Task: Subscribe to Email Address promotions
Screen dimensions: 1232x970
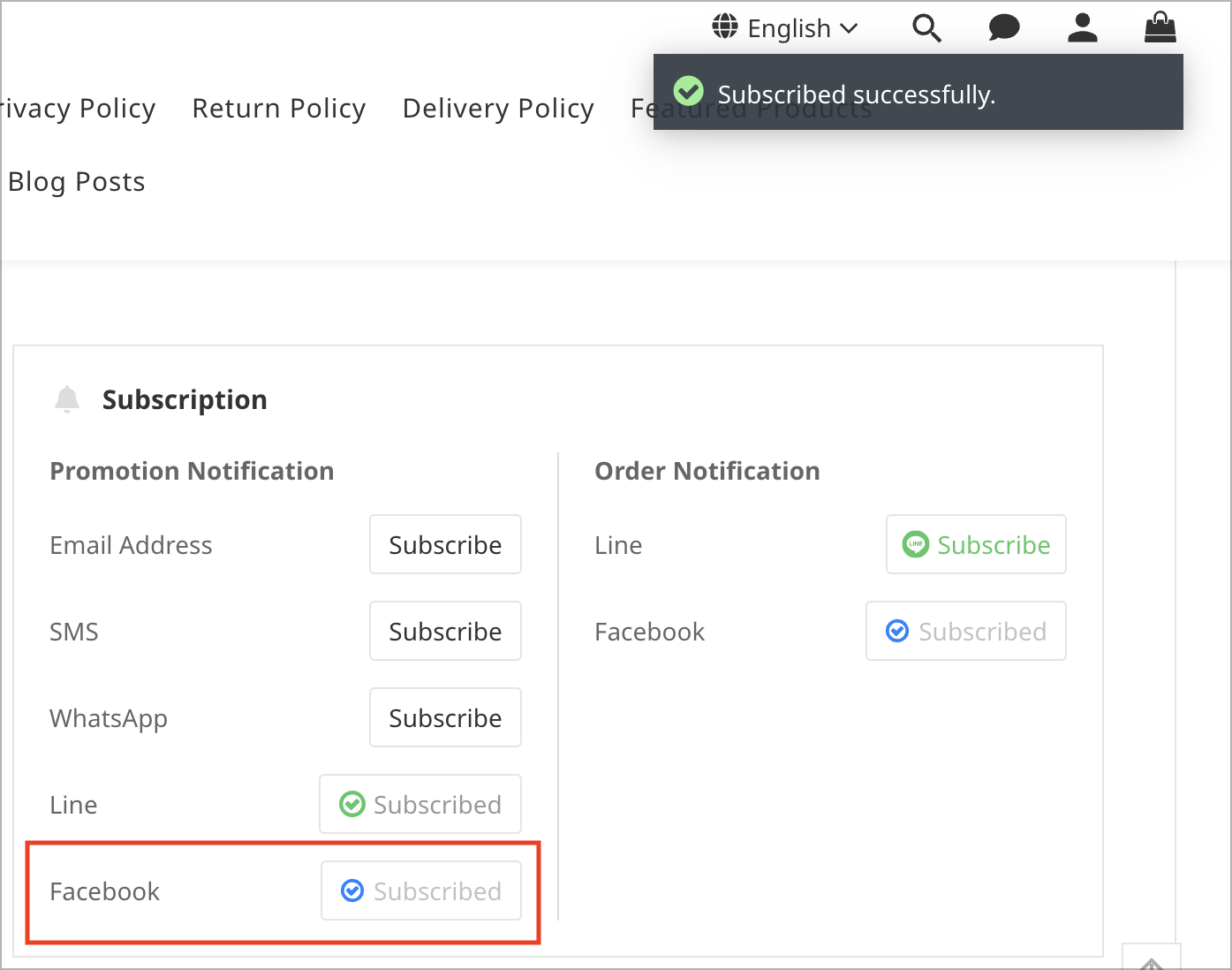Action: click(445, 544)
